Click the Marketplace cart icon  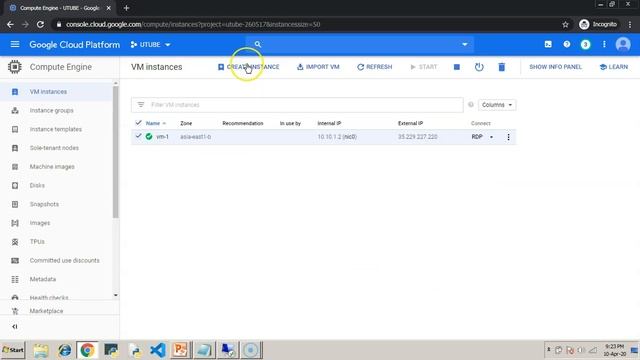click(15, 311)
